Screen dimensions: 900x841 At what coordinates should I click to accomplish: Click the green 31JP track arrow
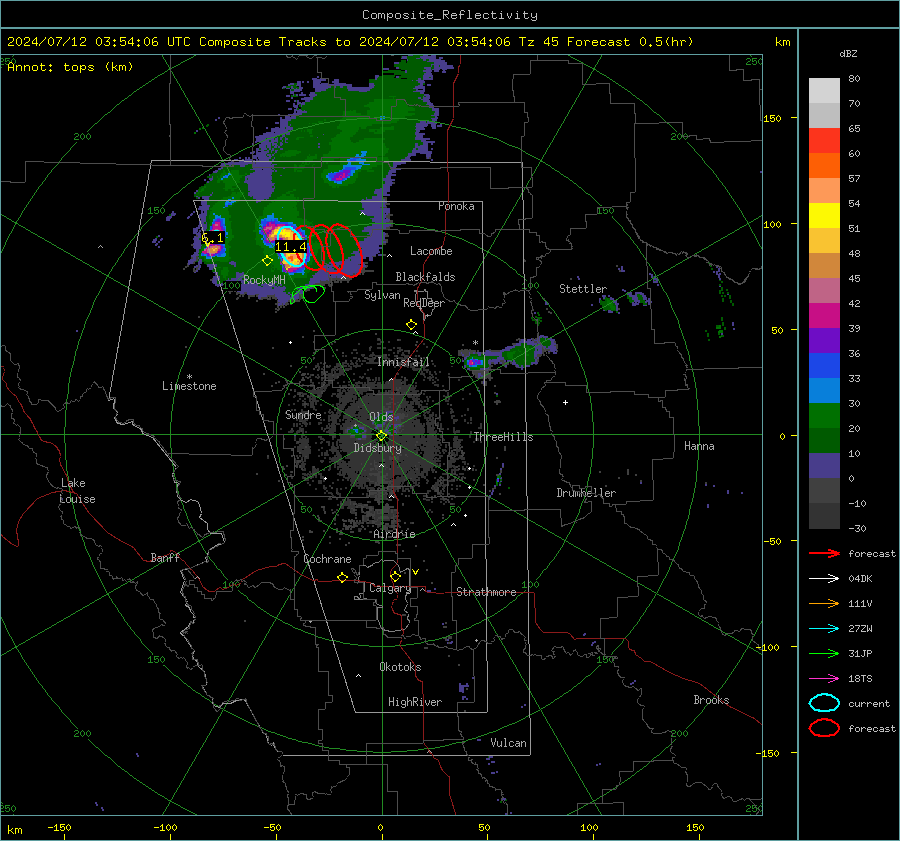[x=824, y=653]
